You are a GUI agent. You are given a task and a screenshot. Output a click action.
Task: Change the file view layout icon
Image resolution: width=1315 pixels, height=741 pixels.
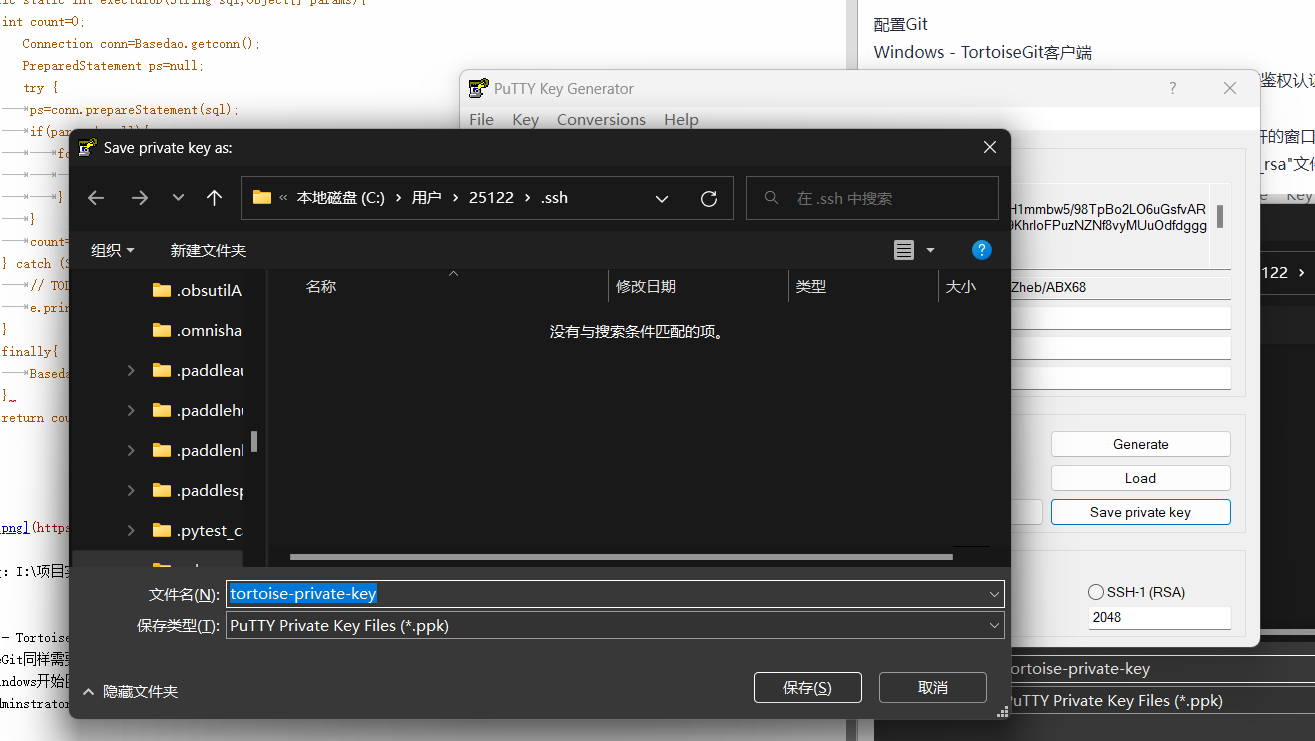coord(904,250)
